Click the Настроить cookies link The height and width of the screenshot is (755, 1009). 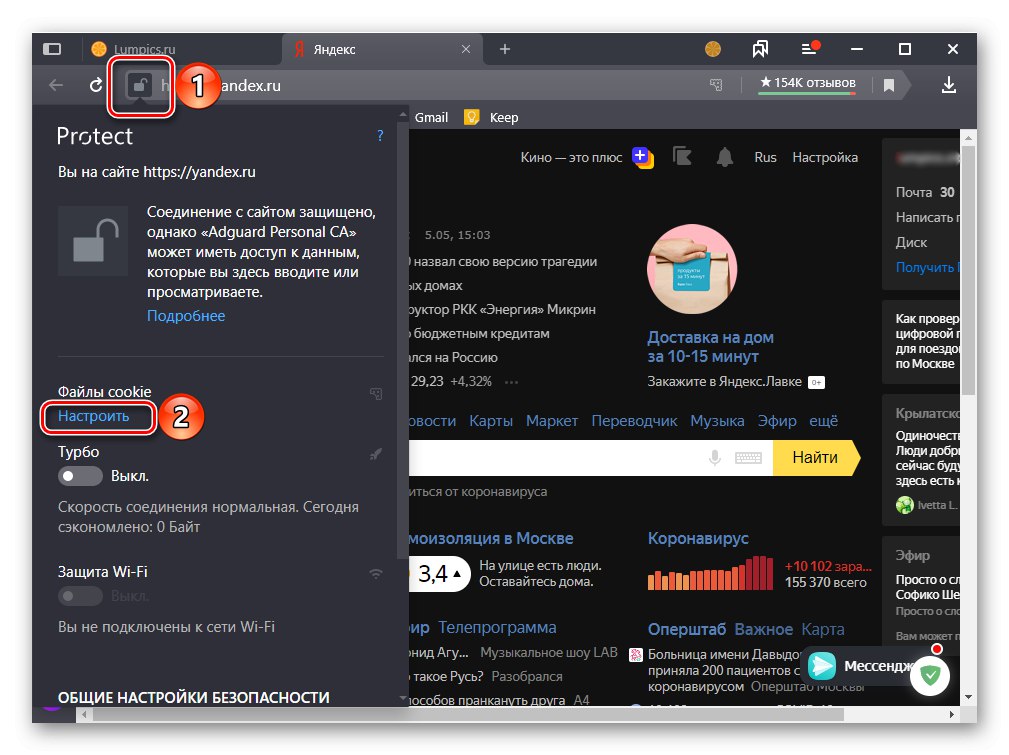[x=97, y=417]
